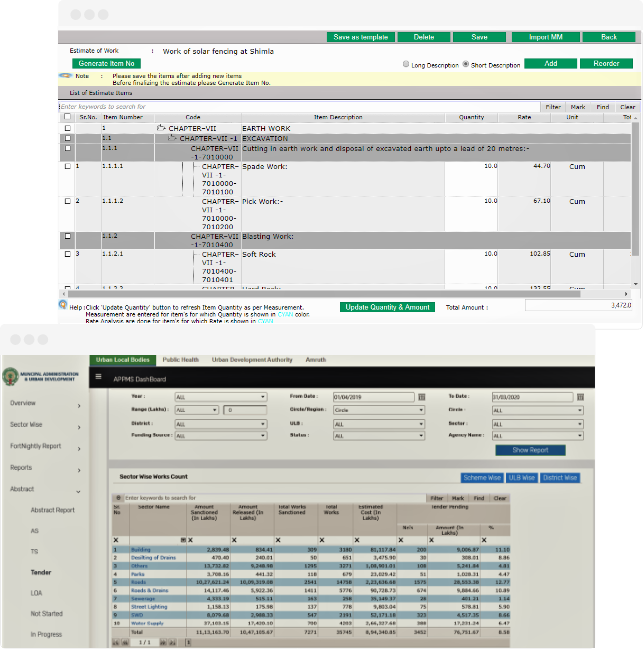Click the Municipal Administration logo emblem
The height and width of the screenshot is (649, 643).
pos(11,377)
